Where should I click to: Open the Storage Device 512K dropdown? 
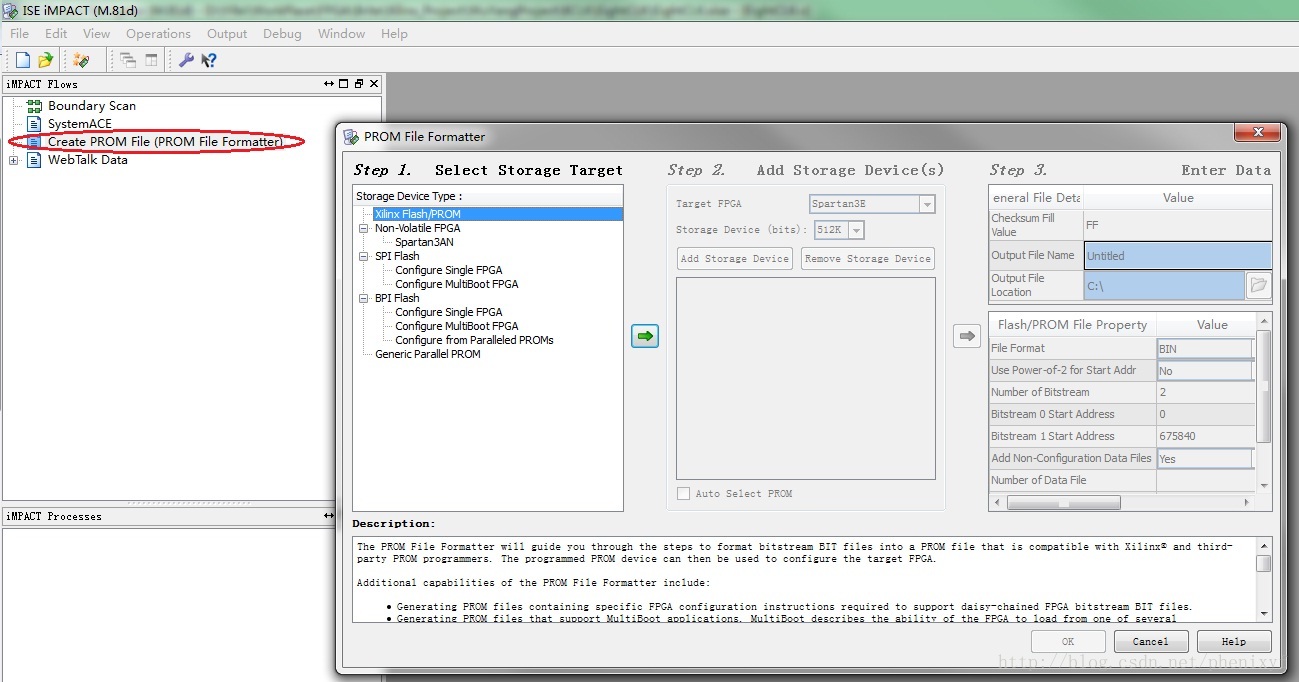click(x=856, y=230)
